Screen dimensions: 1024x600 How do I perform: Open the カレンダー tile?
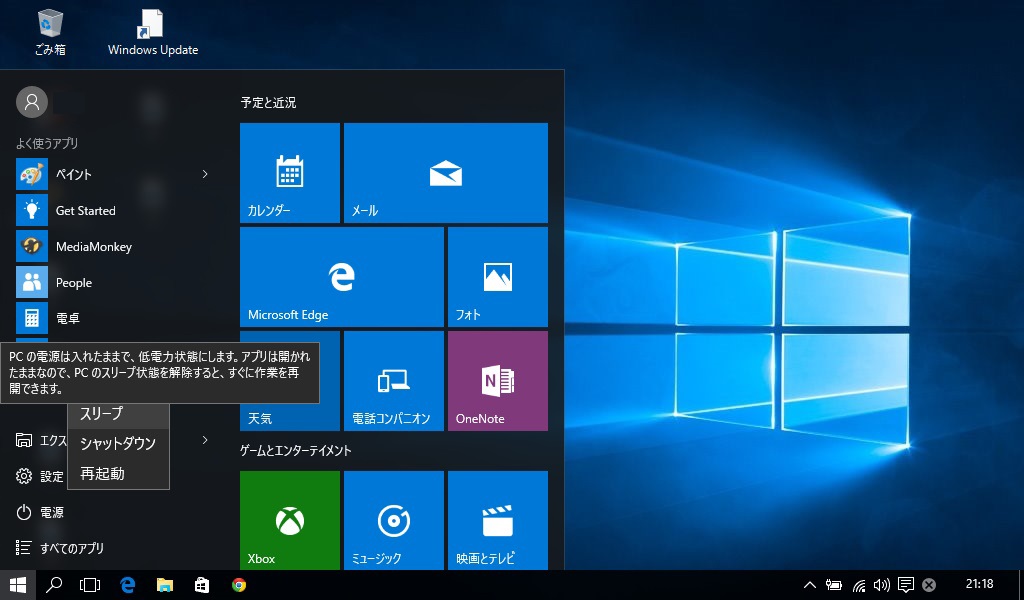[290, 173]
